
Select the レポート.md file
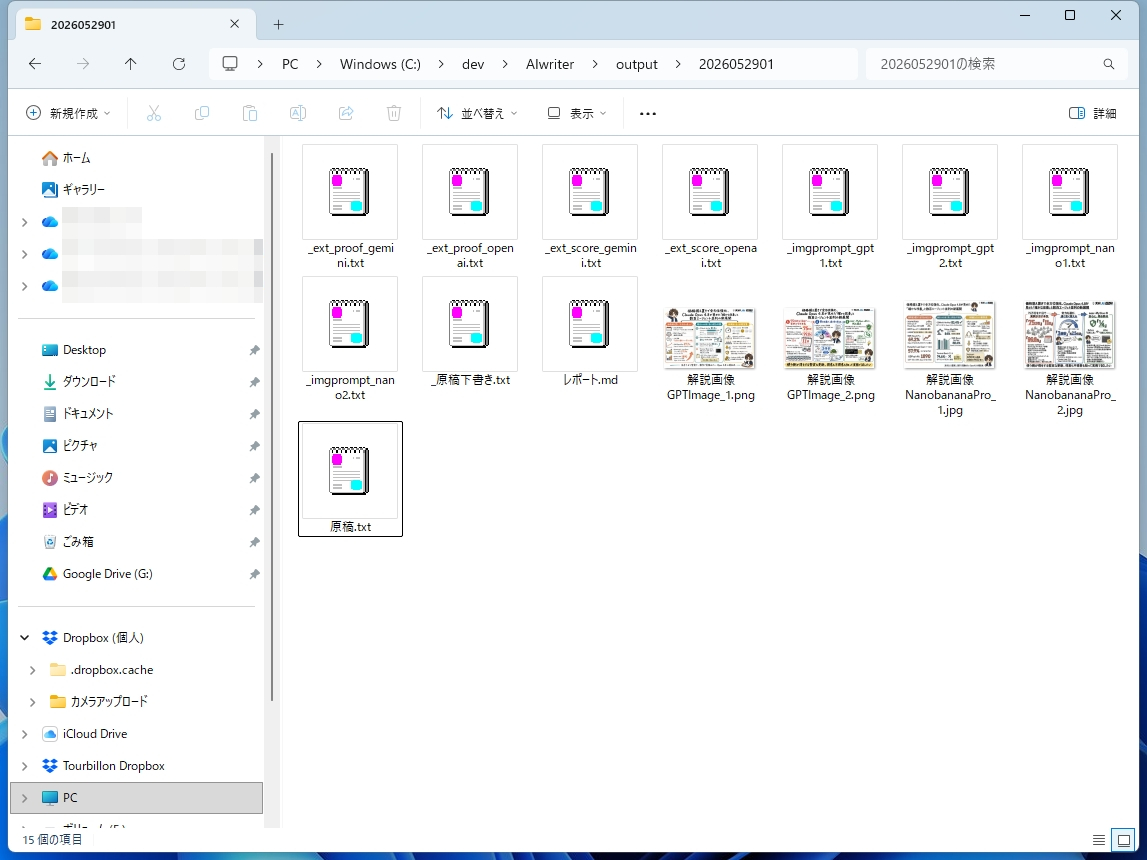590,332
